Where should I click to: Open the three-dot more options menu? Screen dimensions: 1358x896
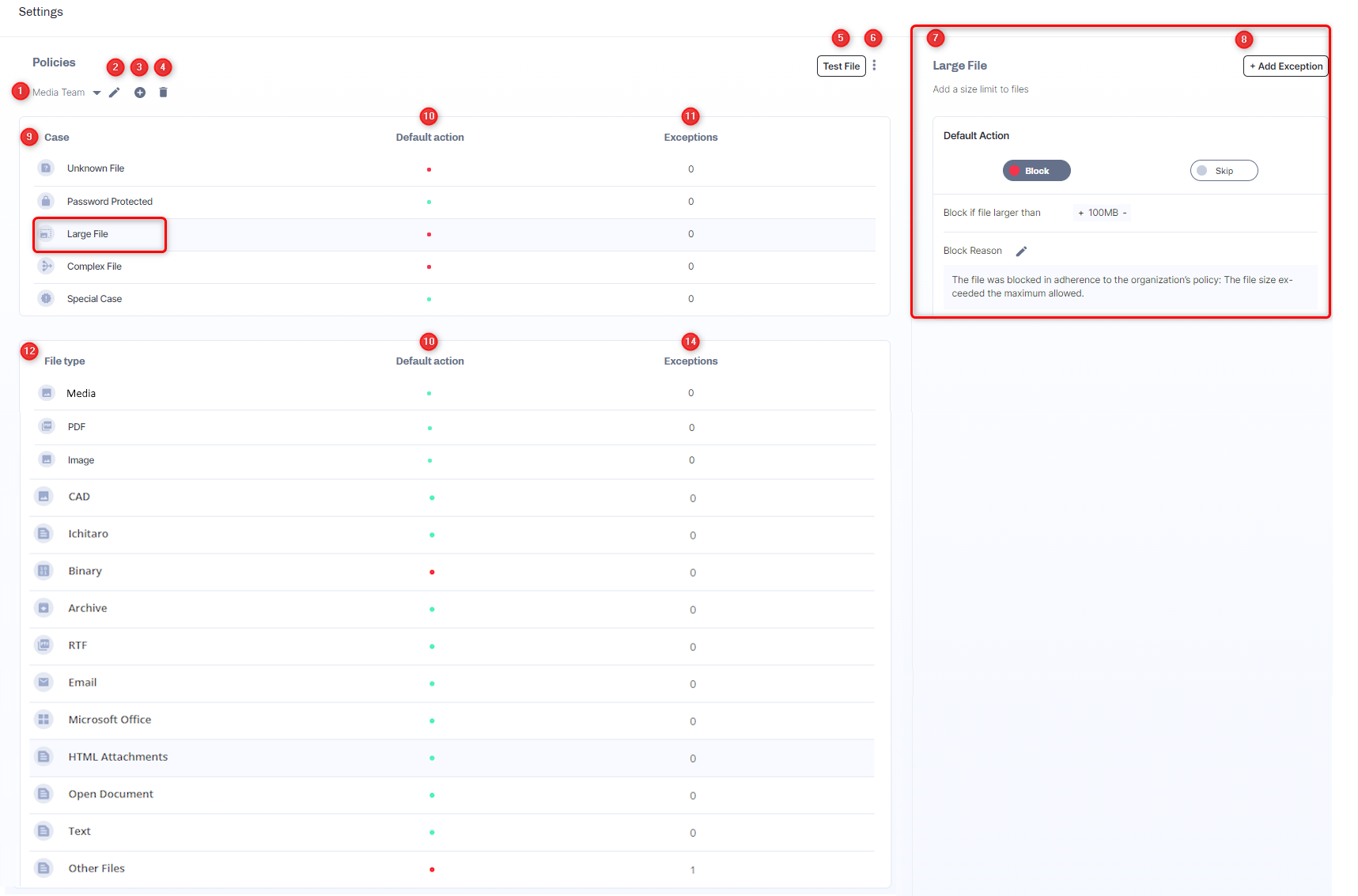coord(874,66)
